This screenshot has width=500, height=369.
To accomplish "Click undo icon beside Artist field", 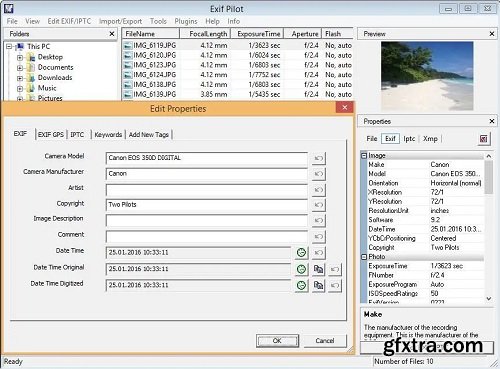I will tap(319, 190).
